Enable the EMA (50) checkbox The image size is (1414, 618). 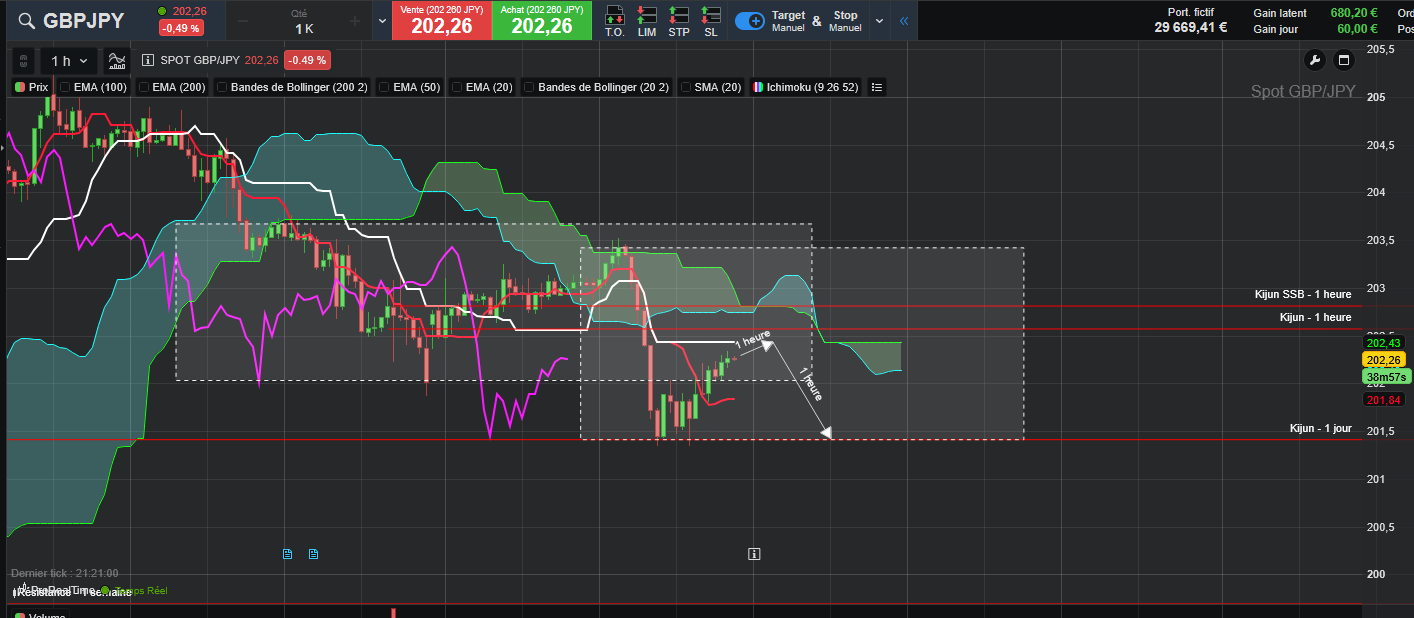tap(385, 87)
